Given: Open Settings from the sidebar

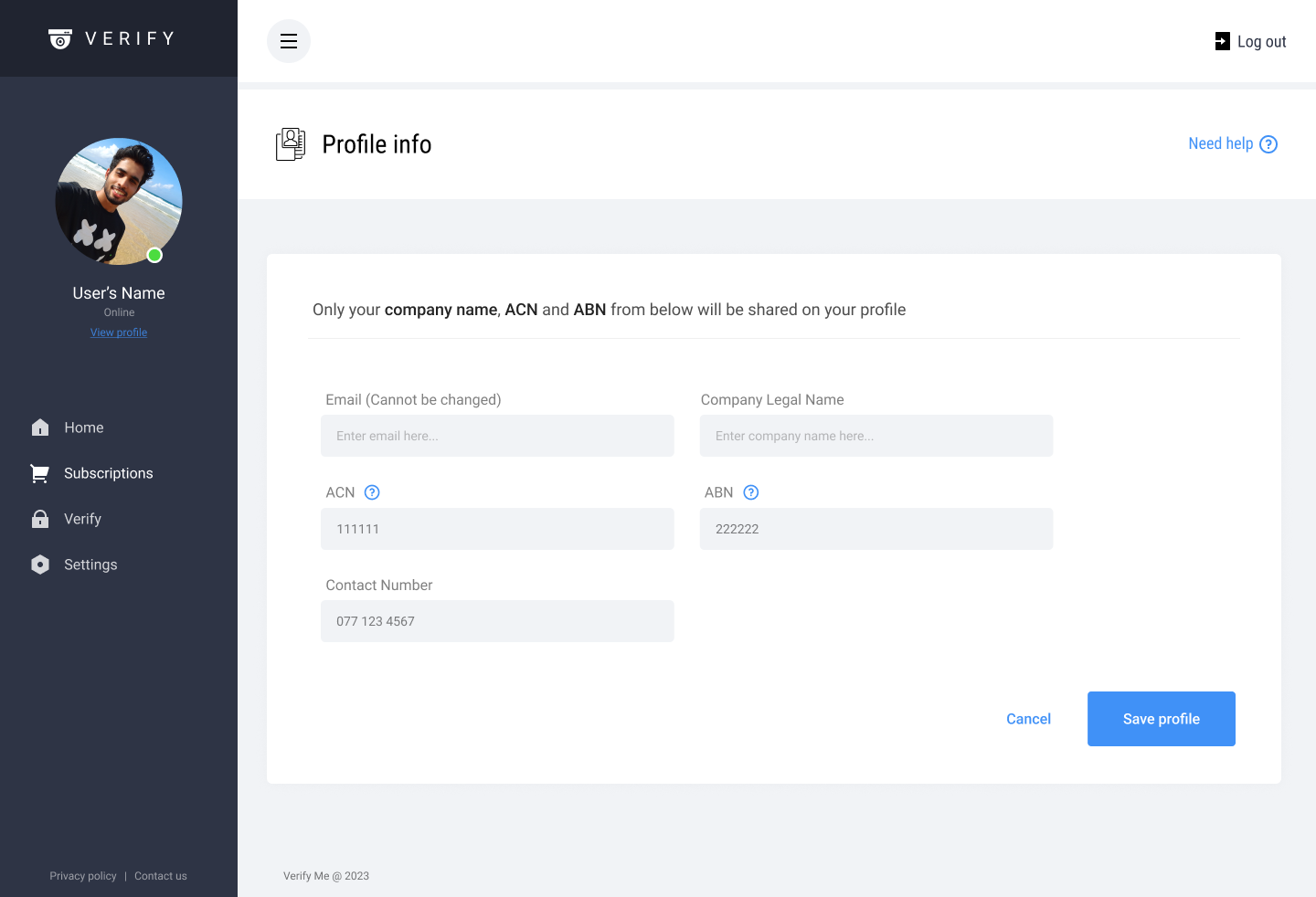Looking at the screenshot, I should 90,565.
